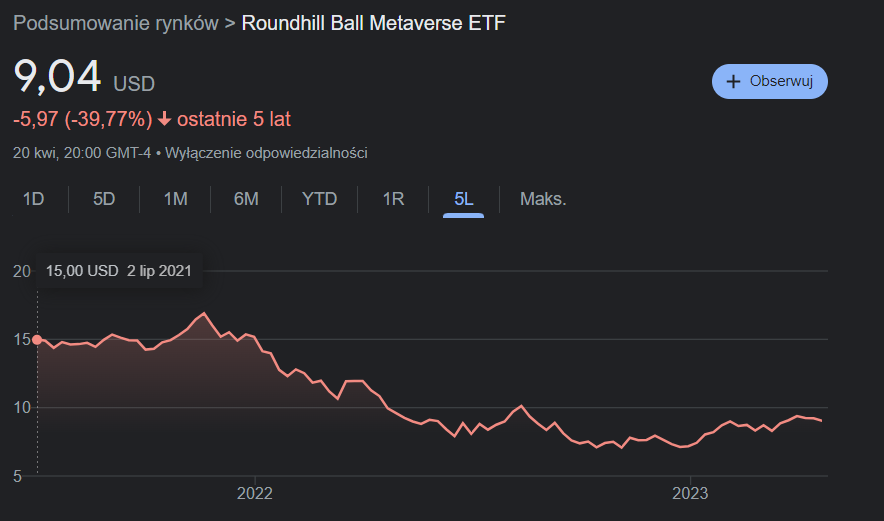
Task: Open the Wyłączenie odpowiedzialności disclaimer link
Action: (x=267, y=153)
